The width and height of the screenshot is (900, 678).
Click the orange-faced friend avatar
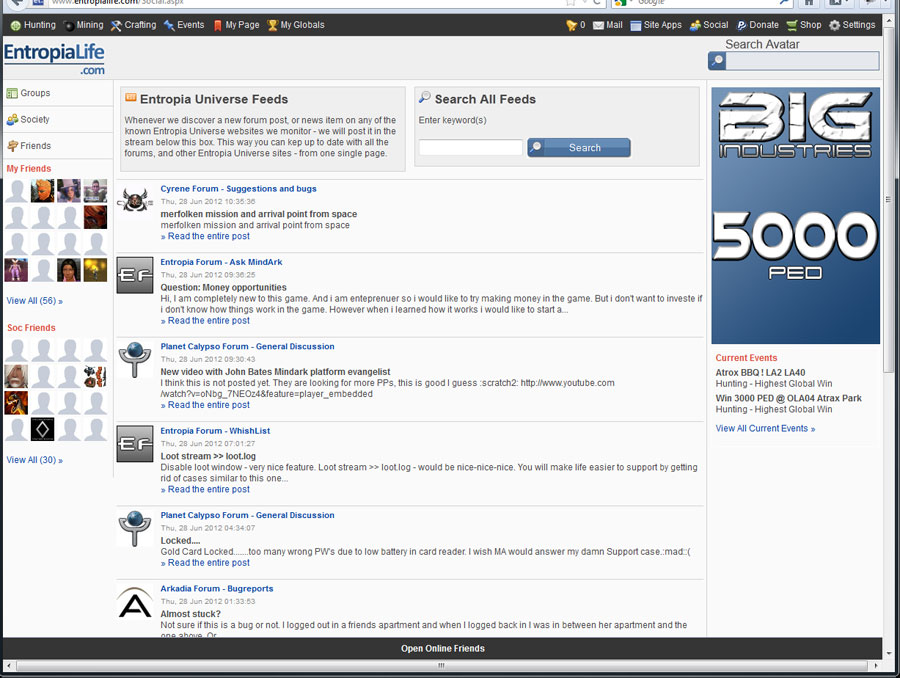pyautogui.click(x=42, y=191)
